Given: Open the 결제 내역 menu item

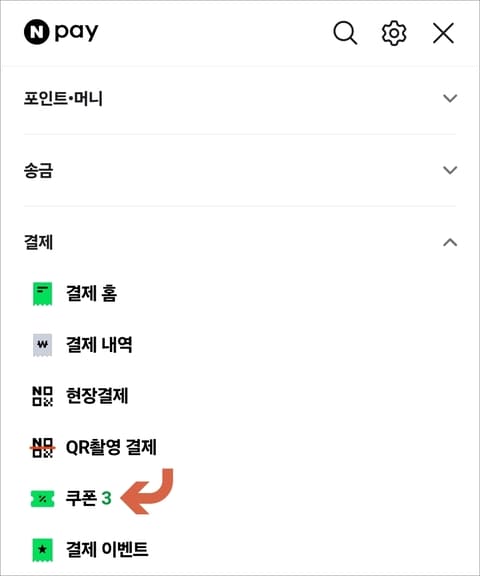Looking at the screenshot, I should pyautogui.click(x=99, y=345).
